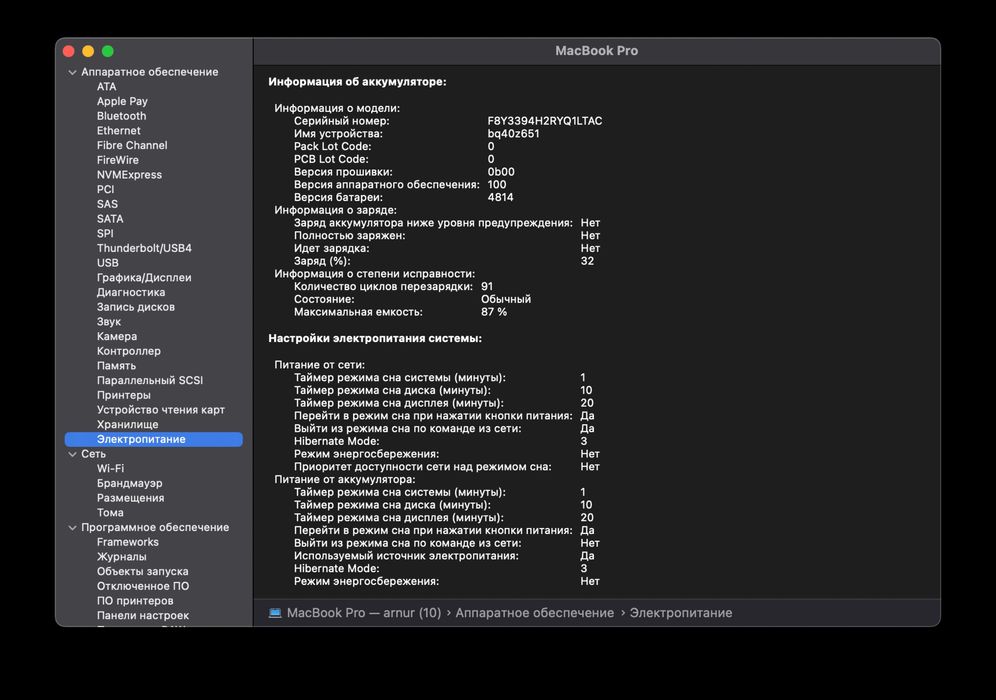Click Приоритет доступности сети над режимом сна
The width and height of the screenshot is (996, 700).
422,467
